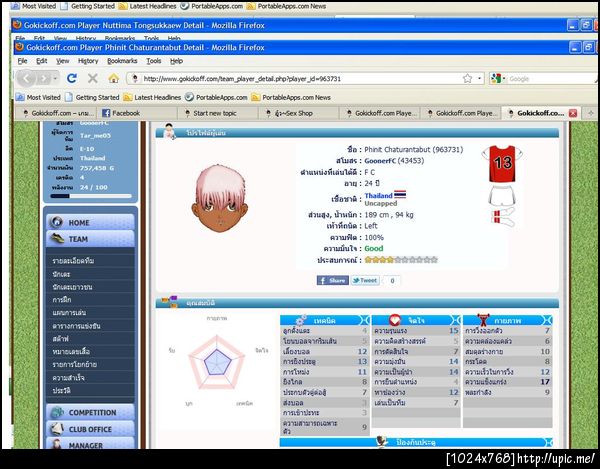Open the bookmark star dropdown arrow
Image resolution: width=600 pixels, height=469 pixels.
[x=479, y=79]
